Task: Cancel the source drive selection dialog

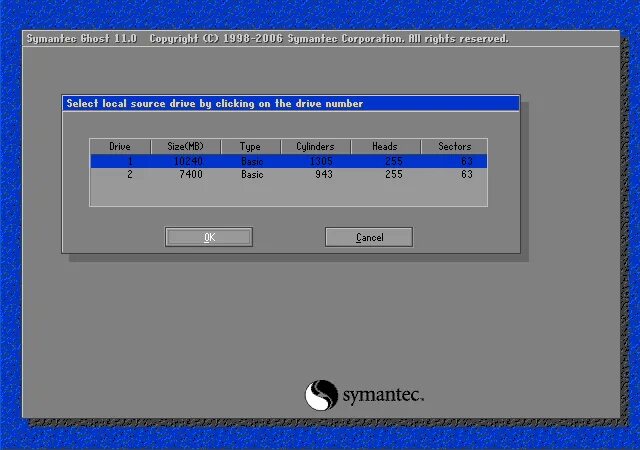Action: tap(369, 237)
